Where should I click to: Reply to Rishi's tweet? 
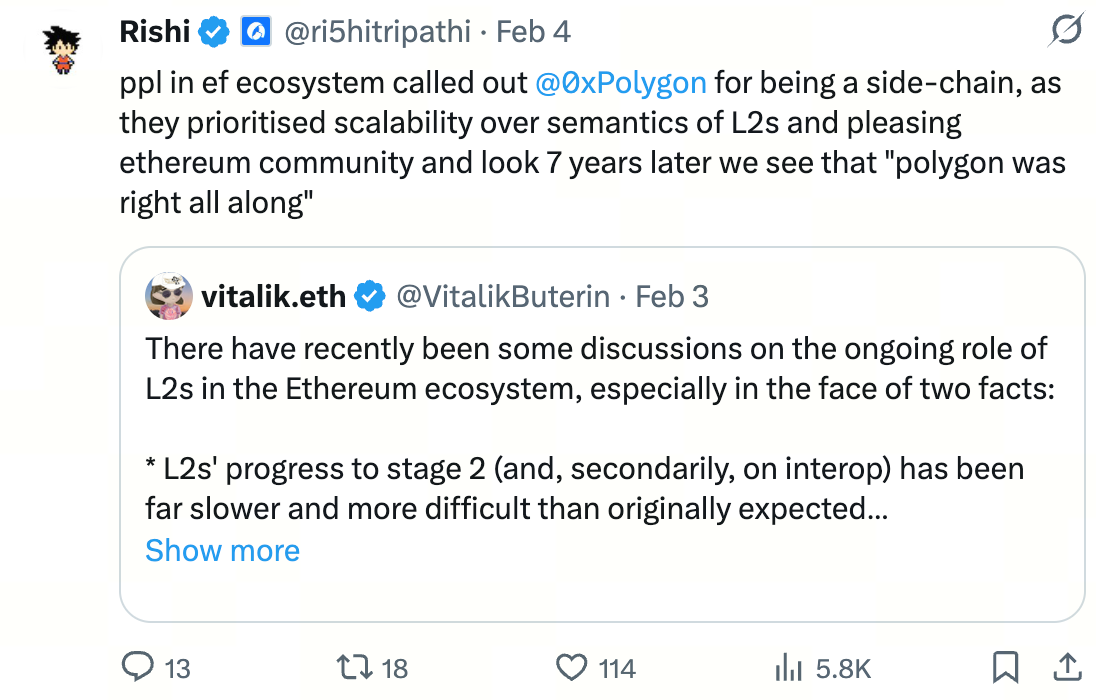[136, 667]
